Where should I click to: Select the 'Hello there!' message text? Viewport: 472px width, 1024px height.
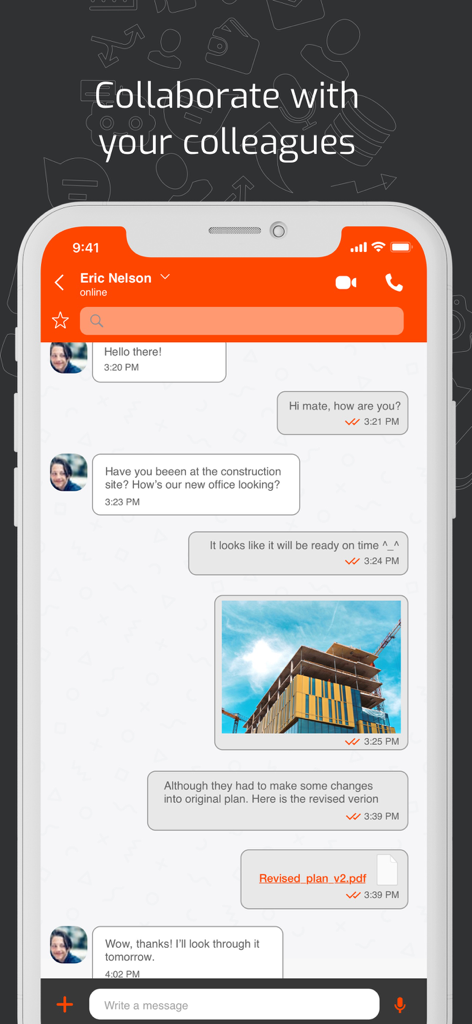(133, 352)
